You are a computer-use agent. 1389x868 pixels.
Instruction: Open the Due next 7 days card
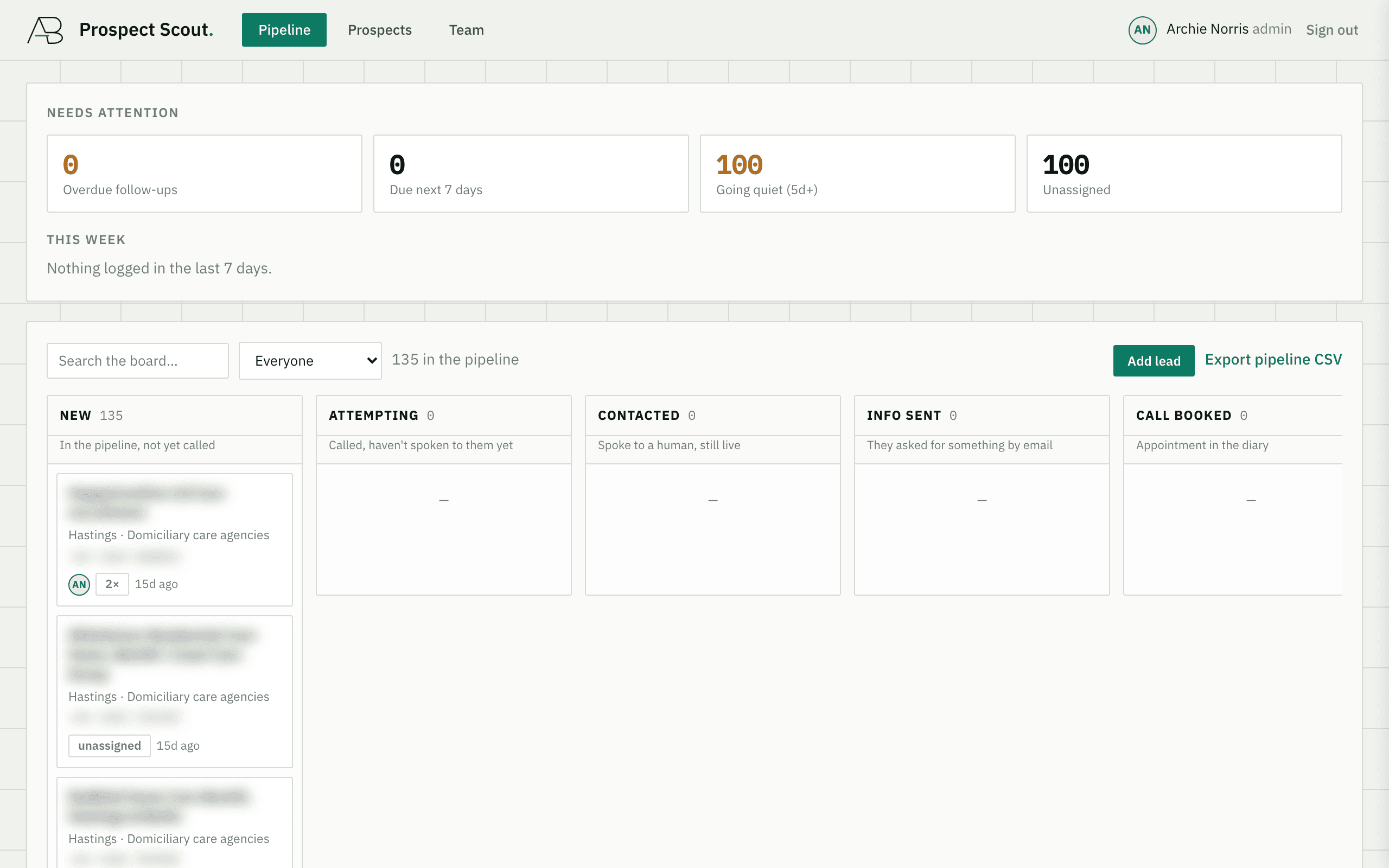click(x=531, y=174)
